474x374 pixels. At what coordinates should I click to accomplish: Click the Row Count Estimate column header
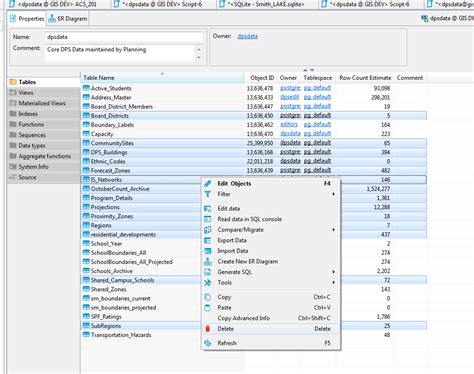365,78
